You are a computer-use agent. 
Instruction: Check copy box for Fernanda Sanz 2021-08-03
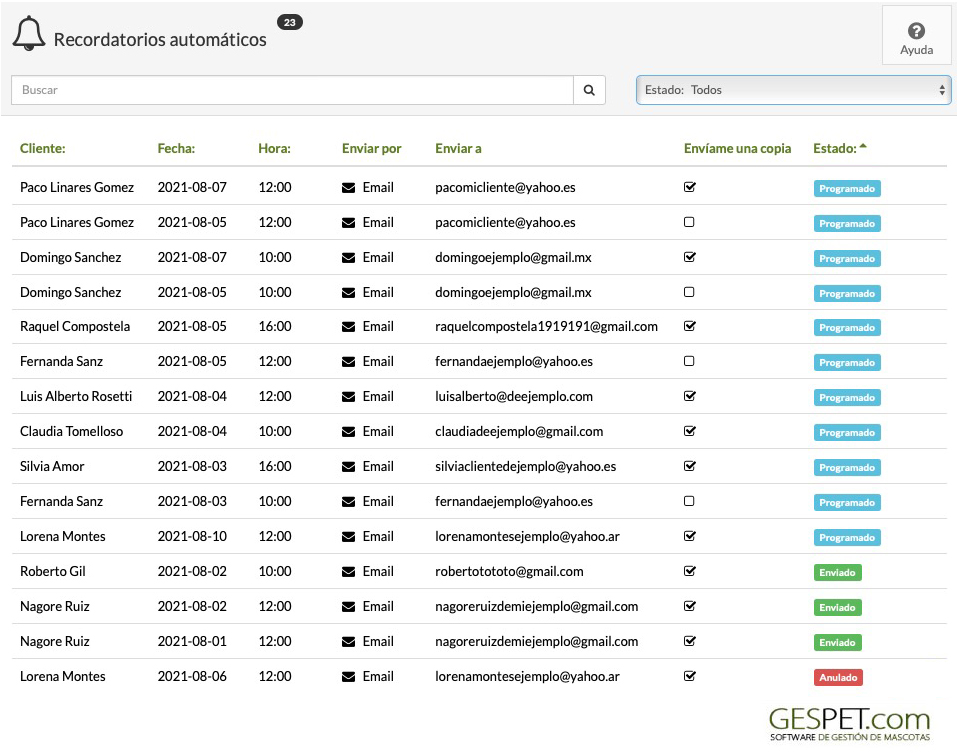(689, 501)
